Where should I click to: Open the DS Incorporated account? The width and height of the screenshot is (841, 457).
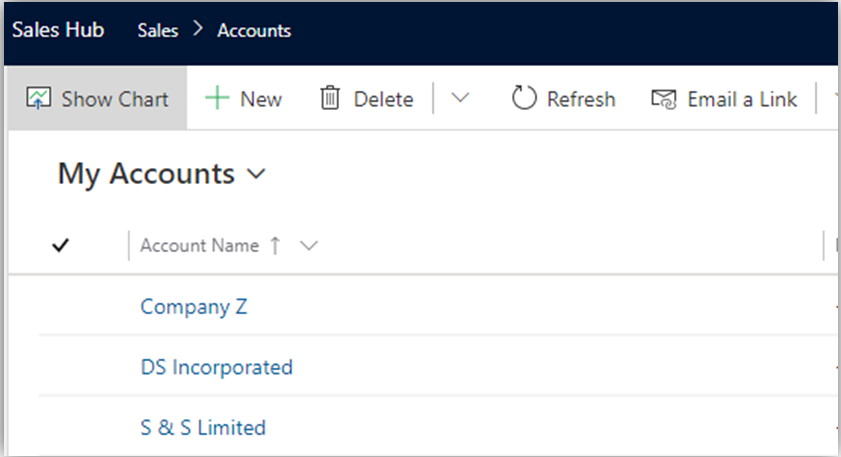click(217, 367)
